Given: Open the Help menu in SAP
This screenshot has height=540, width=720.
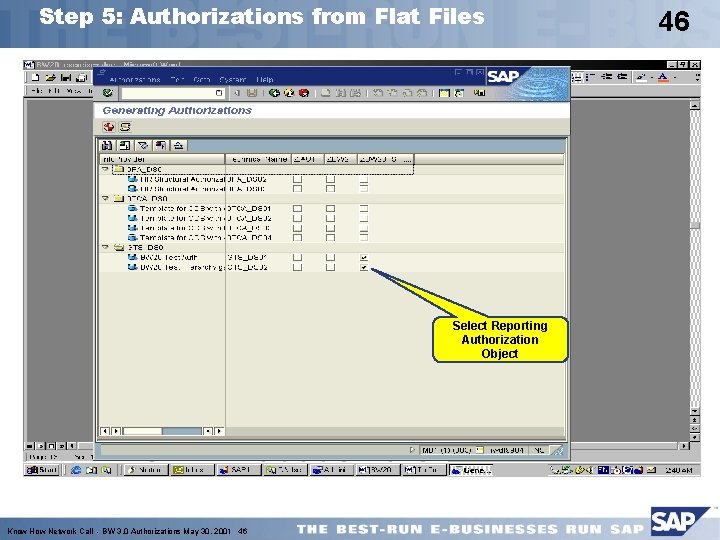Looking at the screenshot, I should (265, 79).
